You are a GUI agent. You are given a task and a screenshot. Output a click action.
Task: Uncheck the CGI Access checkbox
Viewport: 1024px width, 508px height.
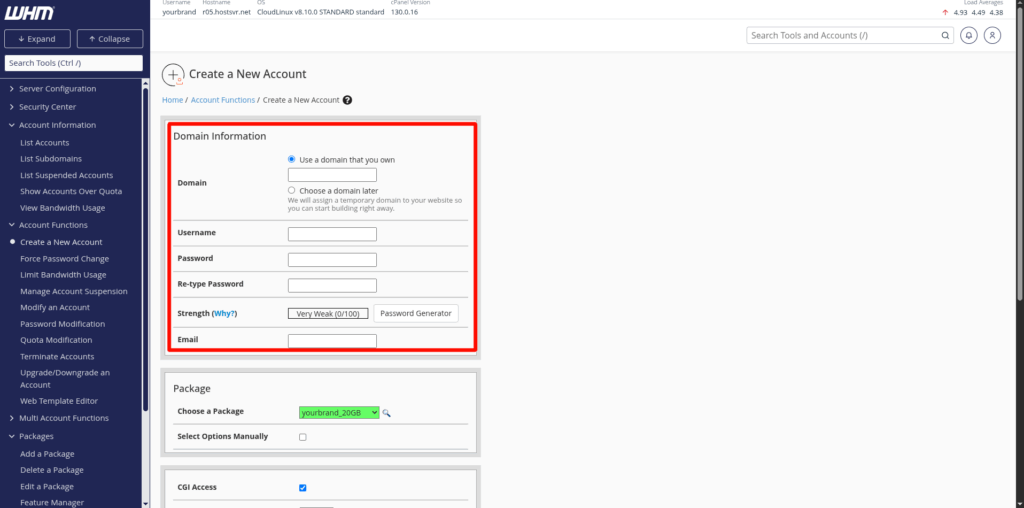pos(303,488)
